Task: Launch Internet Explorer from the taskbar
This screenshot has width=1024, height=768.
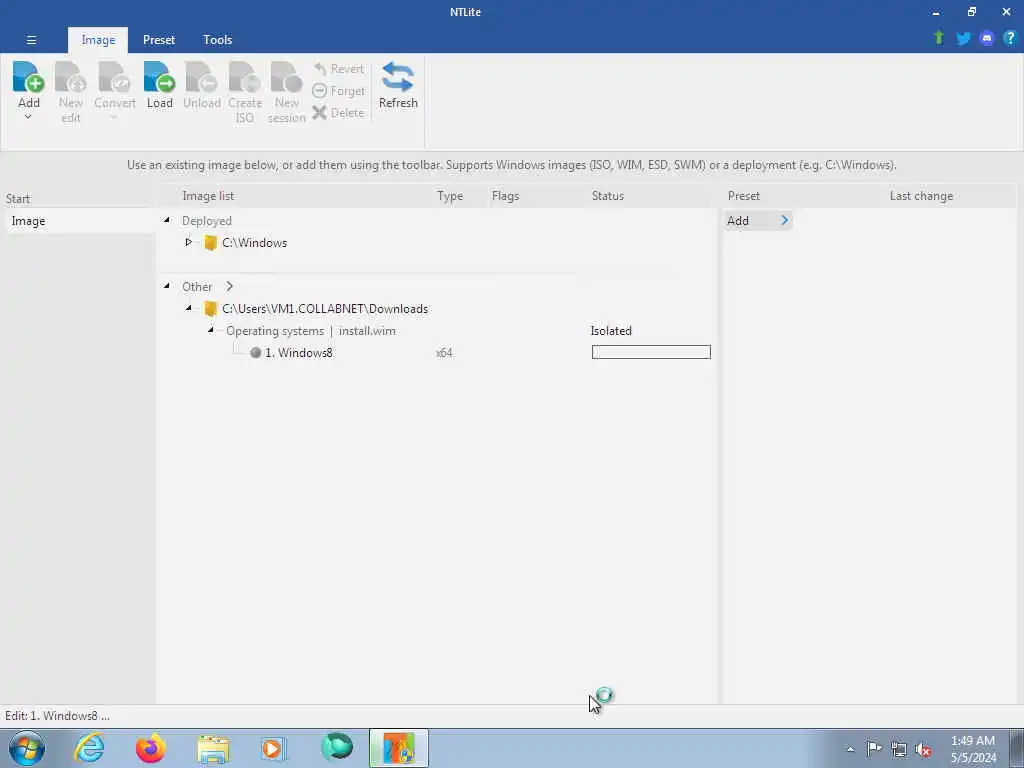Action: tap(89, 748)
